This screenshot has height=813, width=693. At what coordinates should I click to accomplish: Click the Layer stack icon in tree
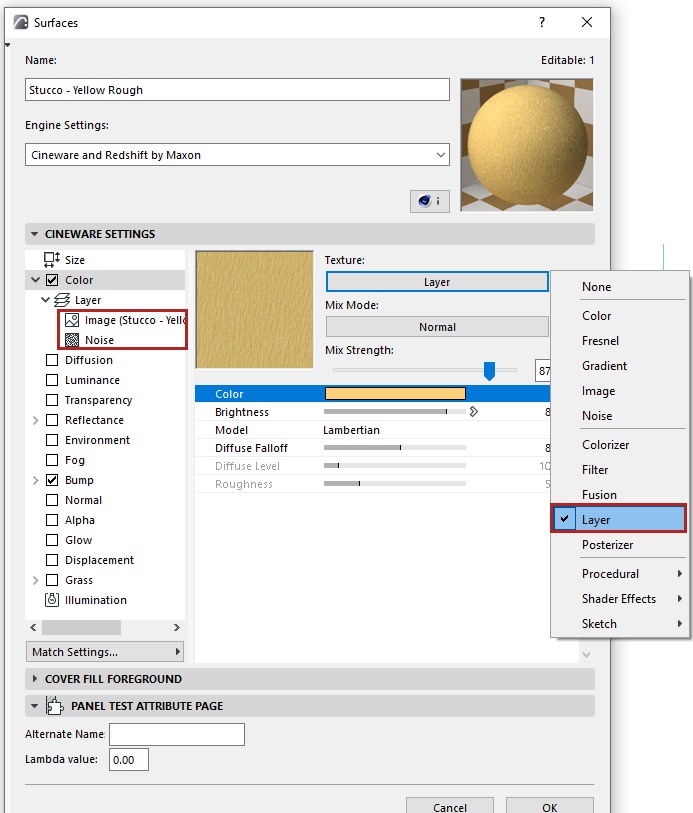tap(62, 300)
